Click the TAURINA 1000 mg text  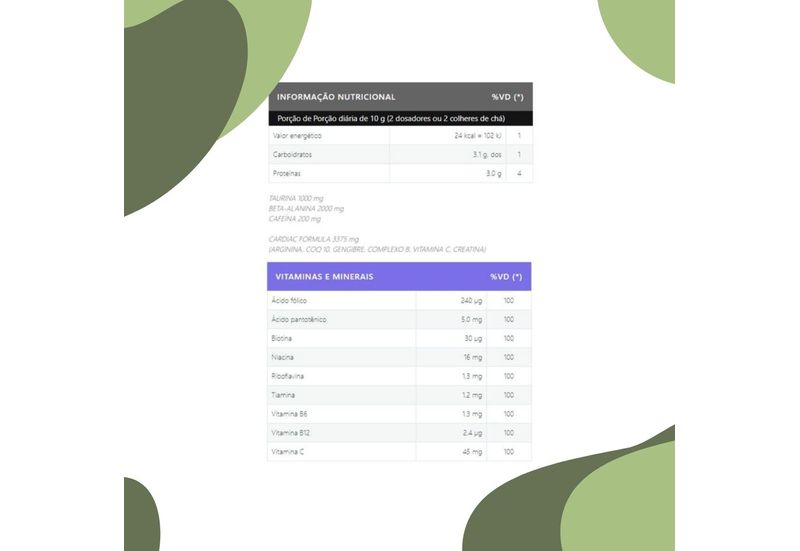(296, 198)
